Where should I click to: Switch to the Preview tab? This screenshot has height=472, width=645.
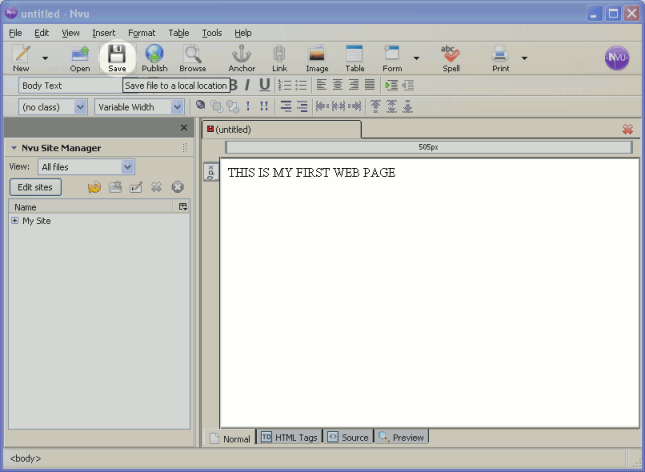tap(401, 437)
